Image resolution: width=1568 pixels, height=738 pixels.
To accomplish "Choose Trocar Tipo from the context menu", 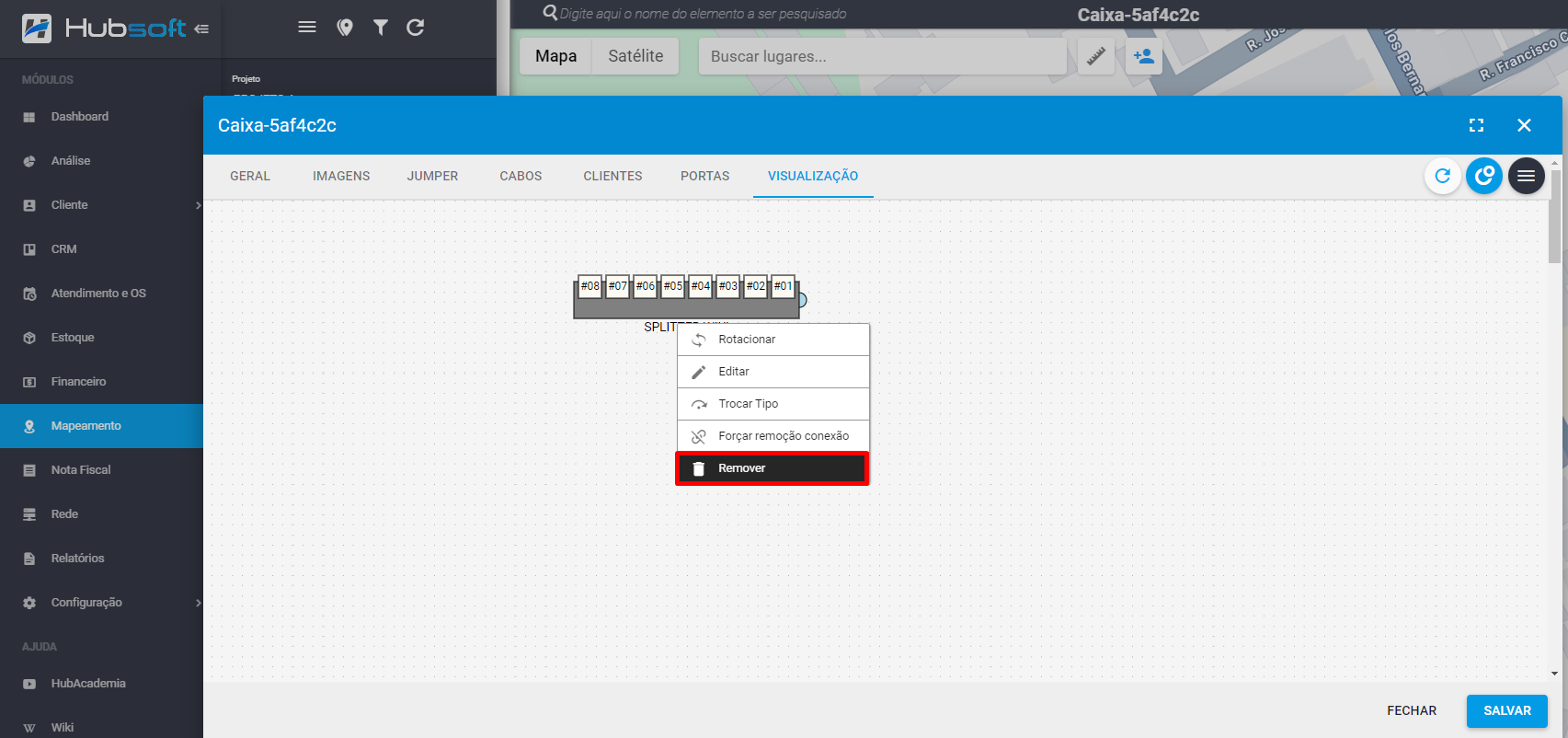I will tap(773, 404).
